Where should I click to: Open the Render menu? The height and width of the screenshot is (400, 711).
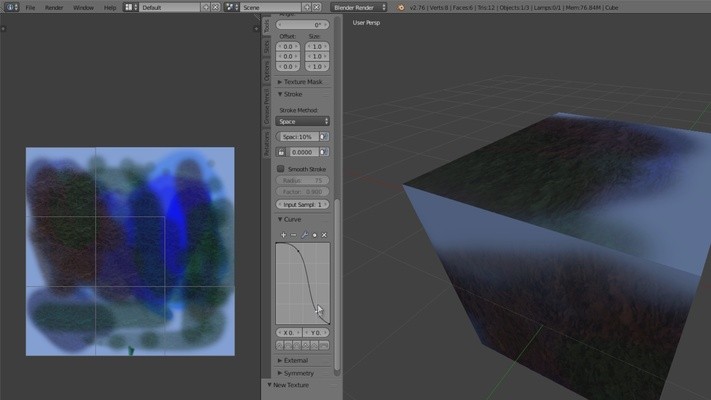click(x=54, y=7)
